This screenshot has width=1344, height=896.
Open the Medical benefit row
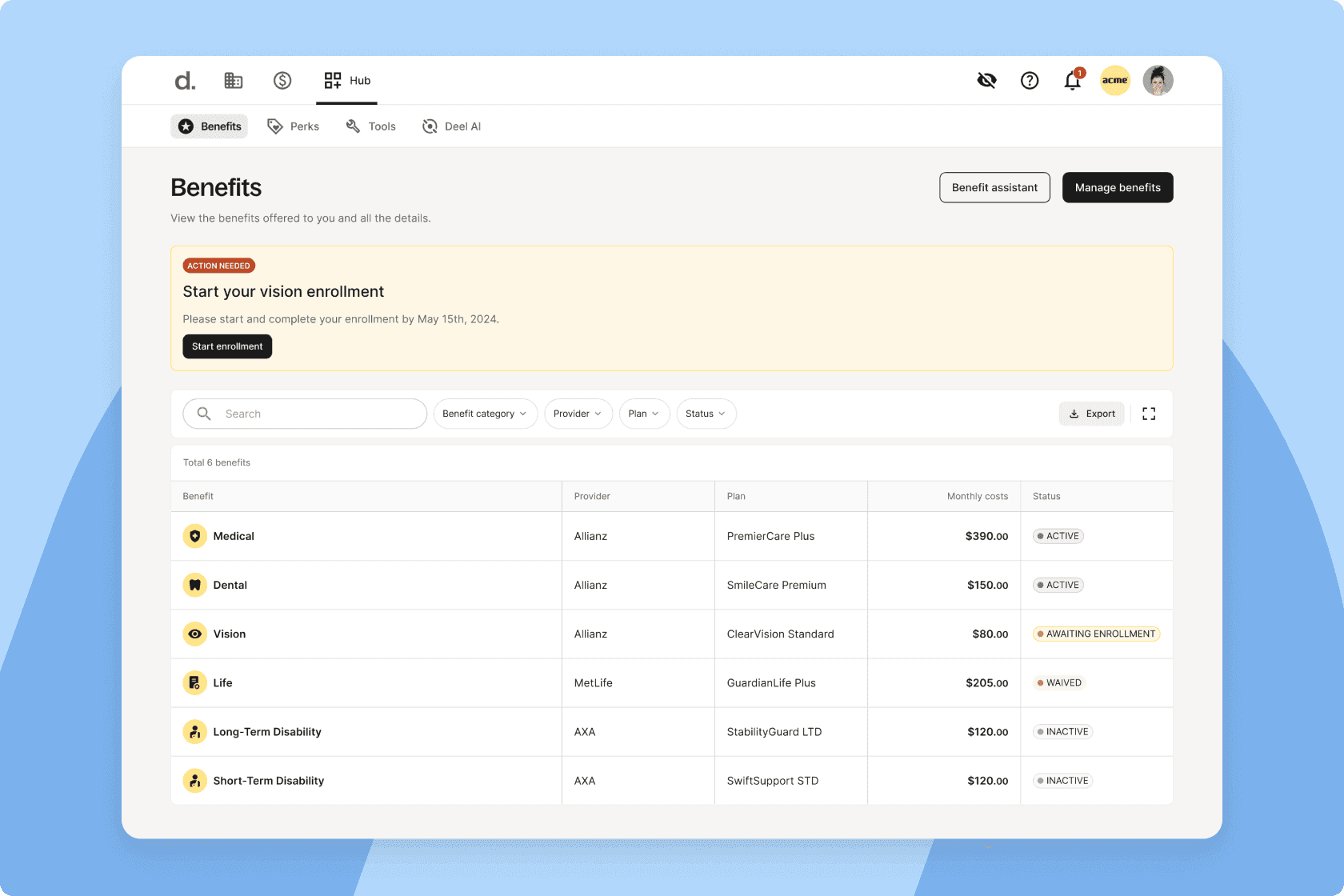[672, 536]
